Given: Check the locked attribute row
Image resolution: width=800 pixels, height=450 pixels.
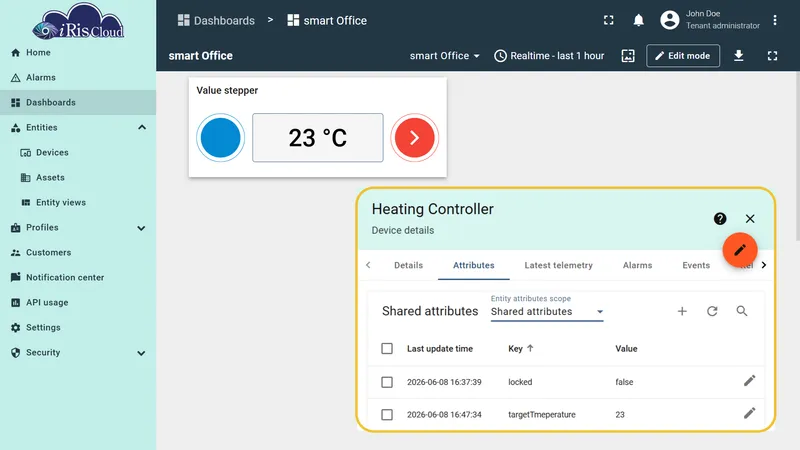Looking at the screenshot, I should pos(387,382).
